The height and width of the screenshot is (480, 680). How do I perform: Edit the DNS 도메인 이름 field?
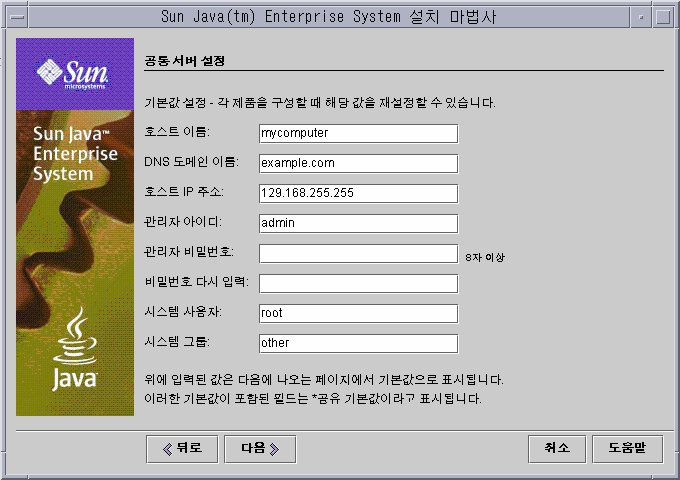358,163
